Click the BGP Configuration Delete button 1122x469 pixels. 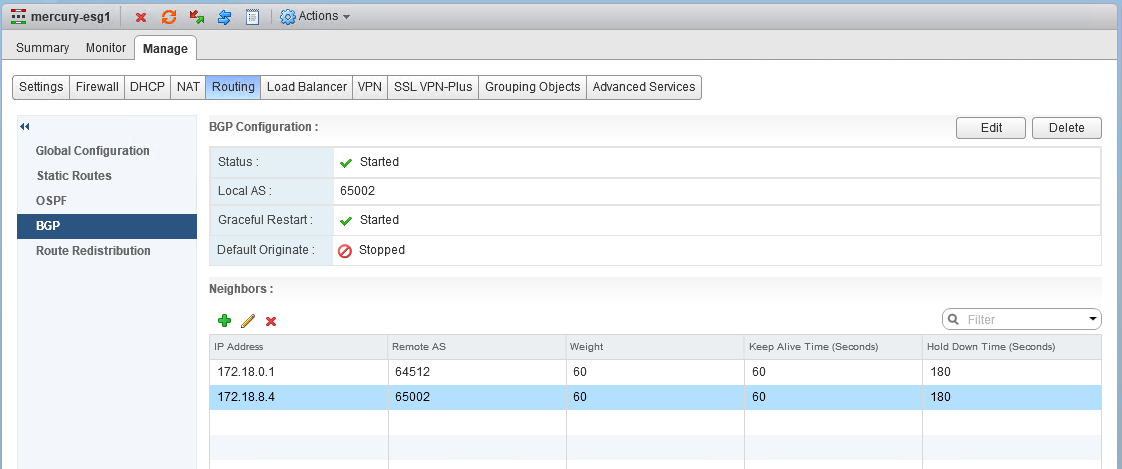(x=1066, y=128)
